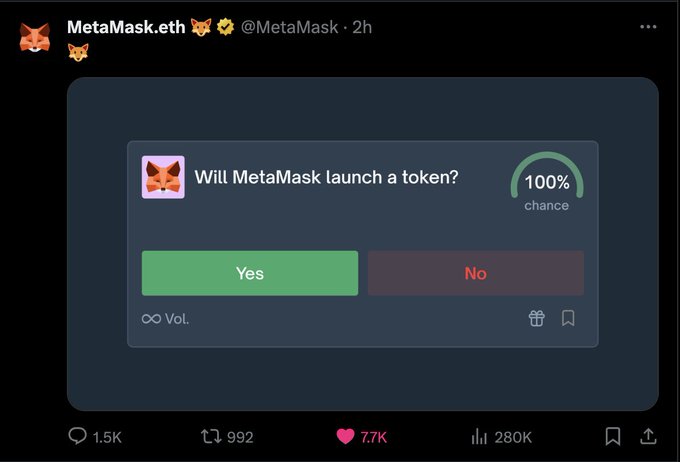The height and width of the screenshot is (462, 680).
Task: Click the gold verified badge
Action: (226, 27)
